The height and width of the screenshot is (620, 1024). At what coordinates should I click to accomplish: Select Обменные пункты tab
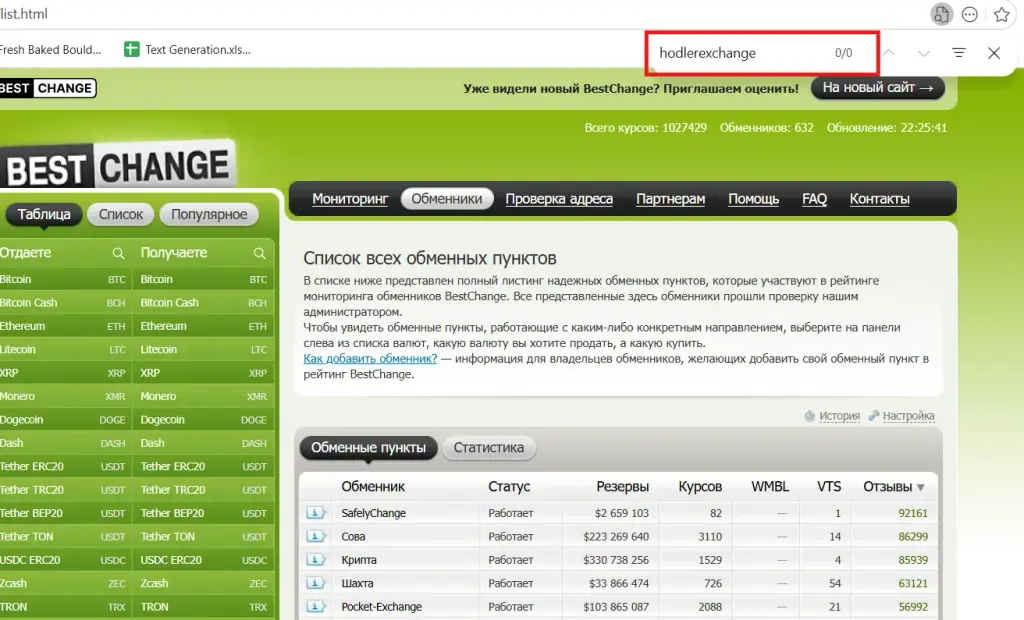tap(368, 448)
